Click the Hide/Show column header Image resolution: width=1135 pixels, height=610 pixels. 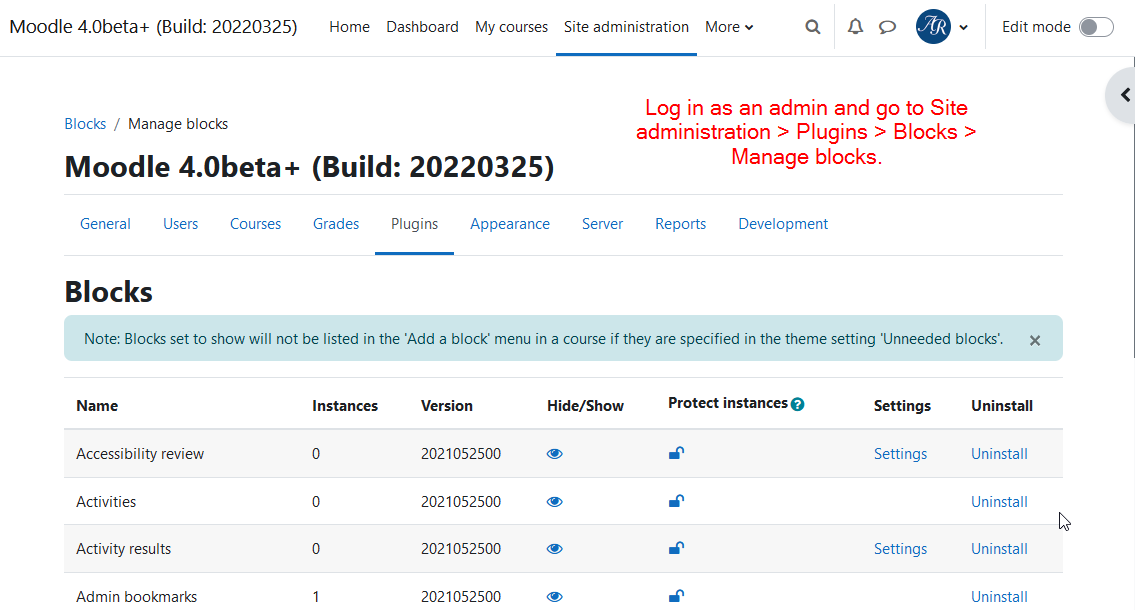585,406
